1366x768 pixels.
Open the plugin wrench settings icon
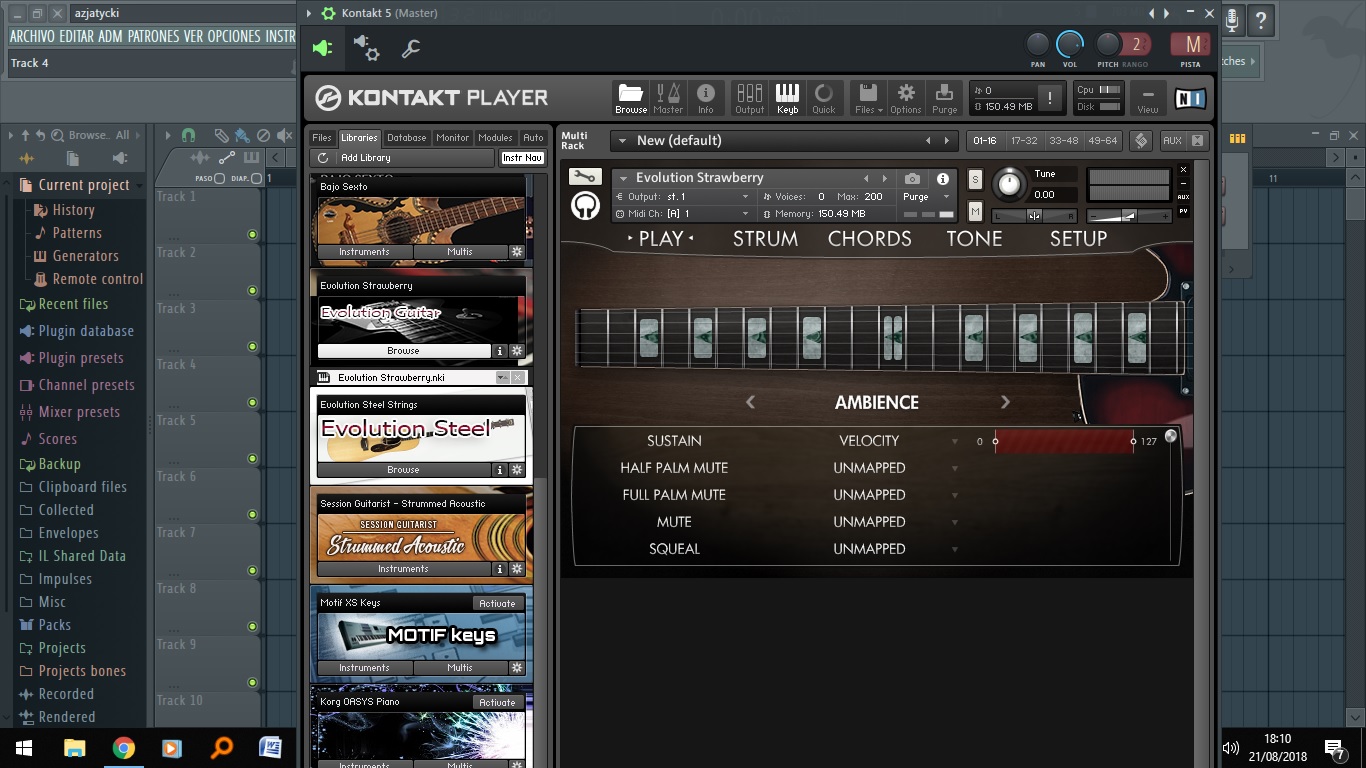click(410, 48)
